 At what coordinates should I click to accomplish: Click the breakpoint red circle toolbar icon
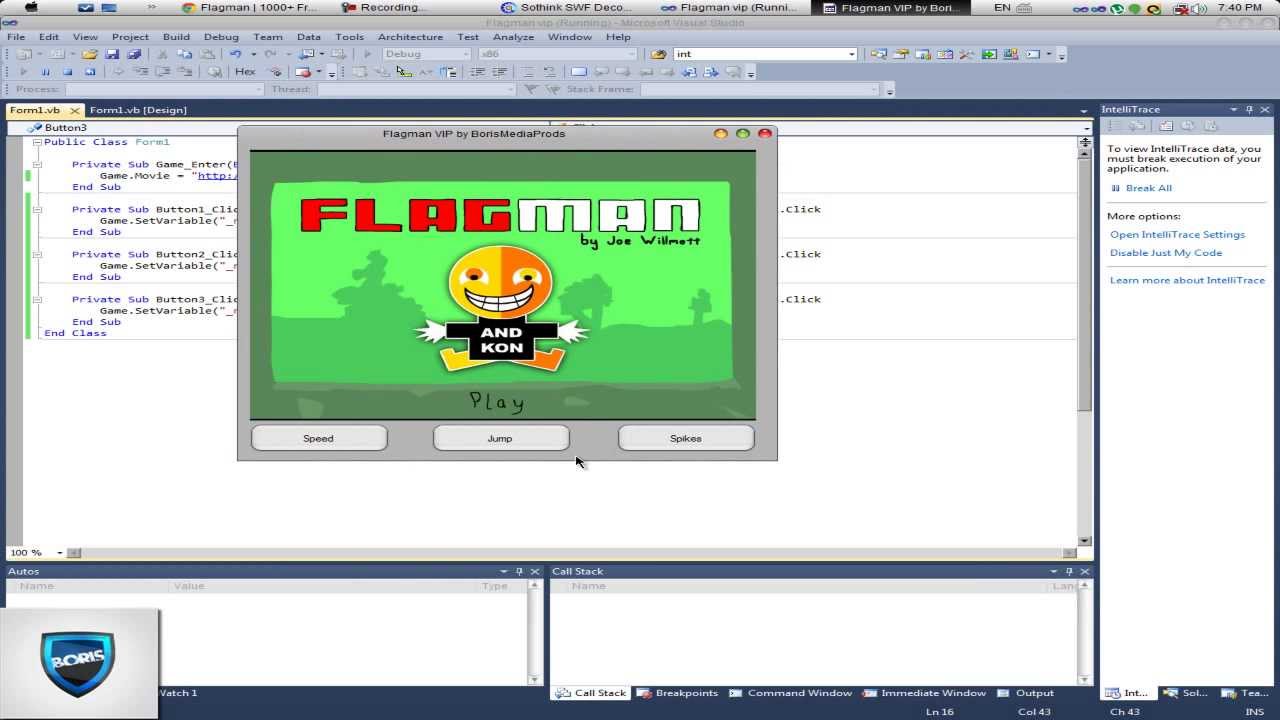click(x=302, y=72)
